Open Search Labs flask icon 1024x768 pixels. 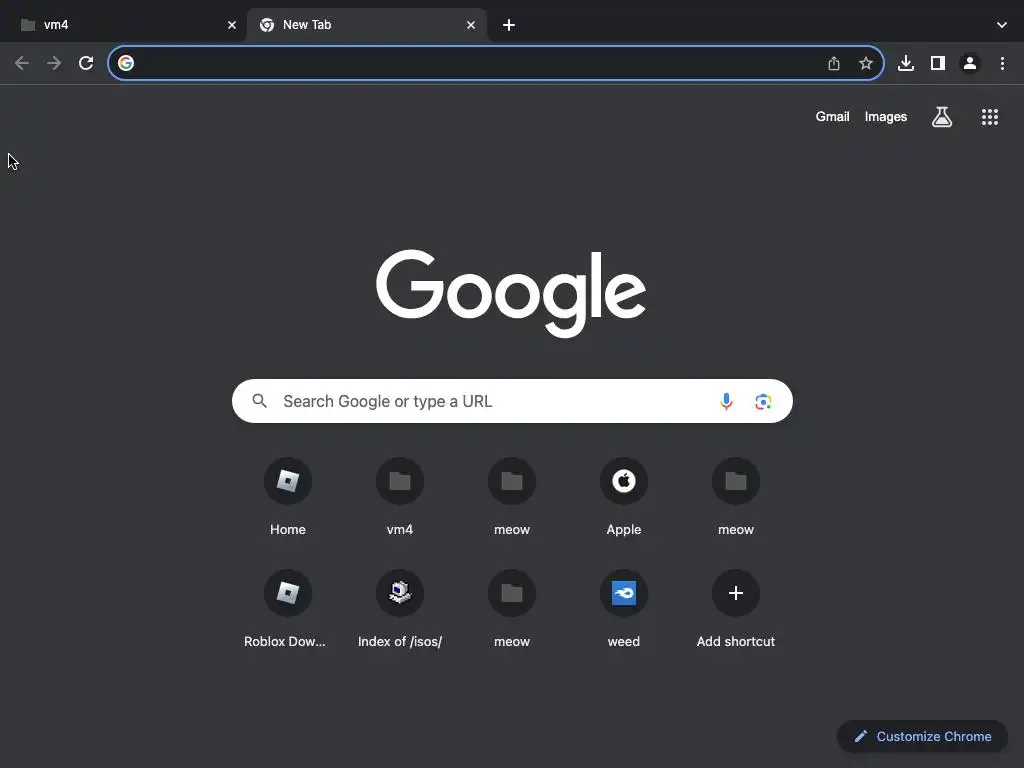coord(942,117)
